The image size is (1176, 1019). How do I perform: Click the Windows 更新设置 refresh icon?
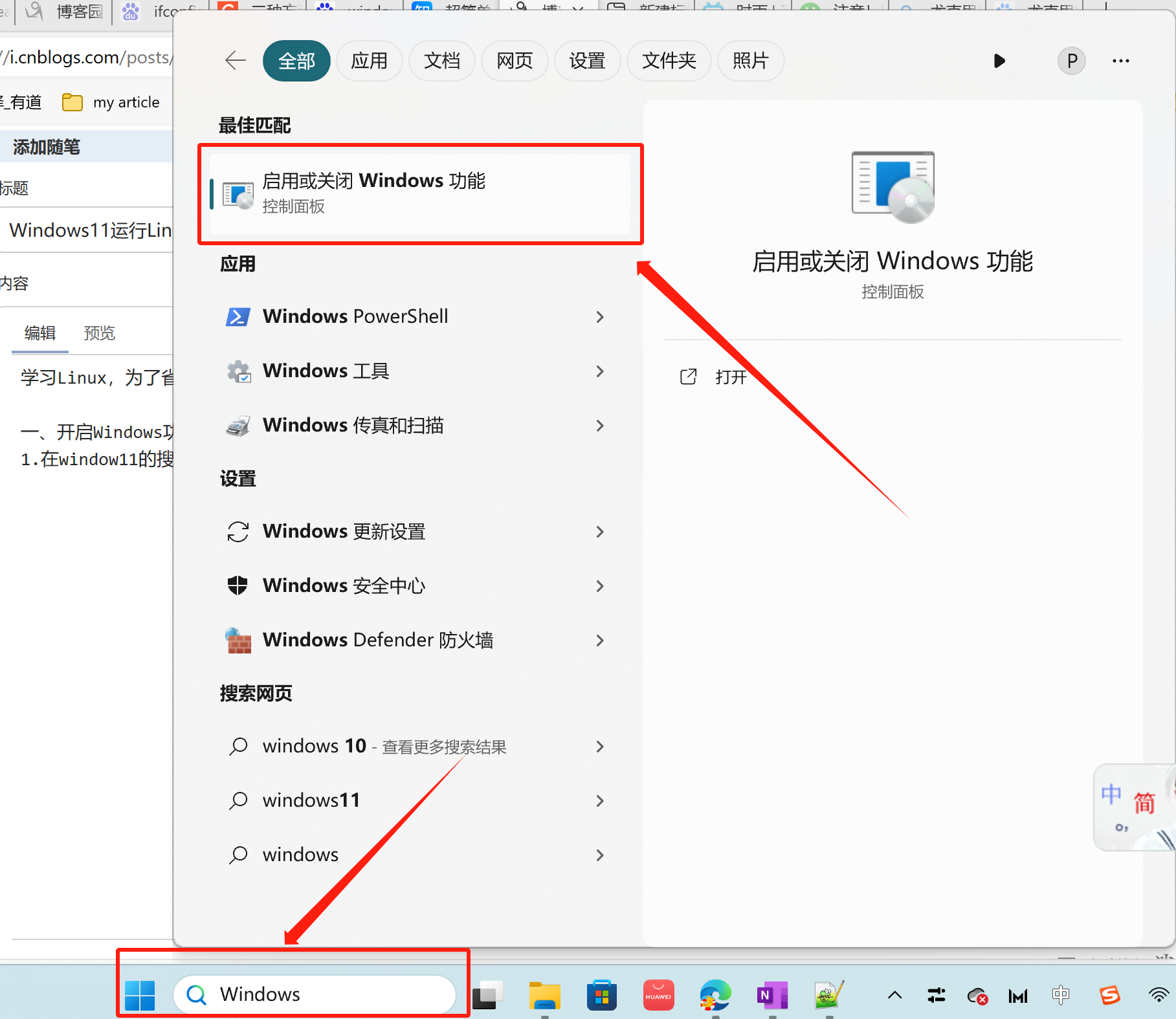click(x=238, y=532)
